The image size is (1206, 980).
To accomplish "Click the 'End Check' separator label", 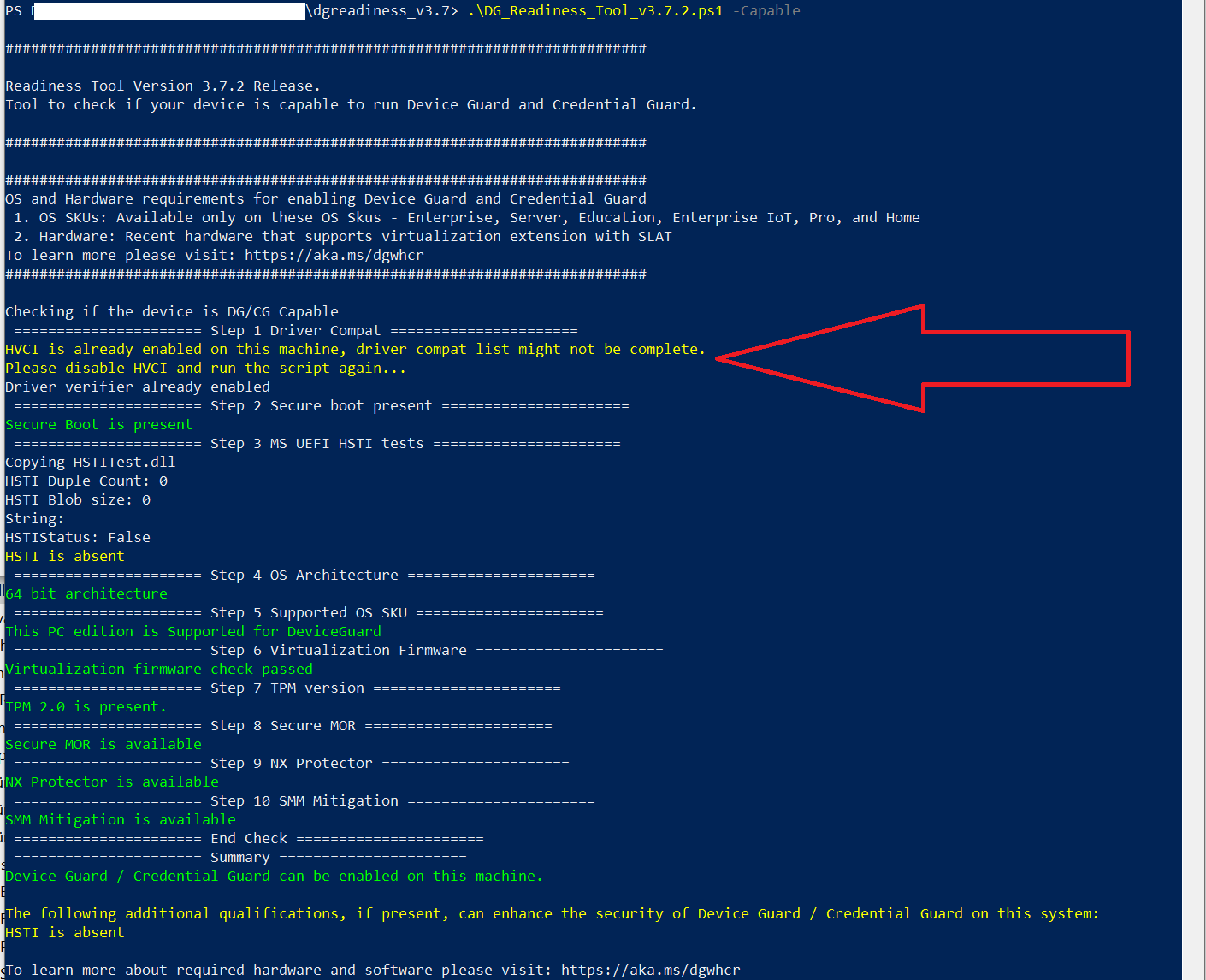I will coord(249,838).
